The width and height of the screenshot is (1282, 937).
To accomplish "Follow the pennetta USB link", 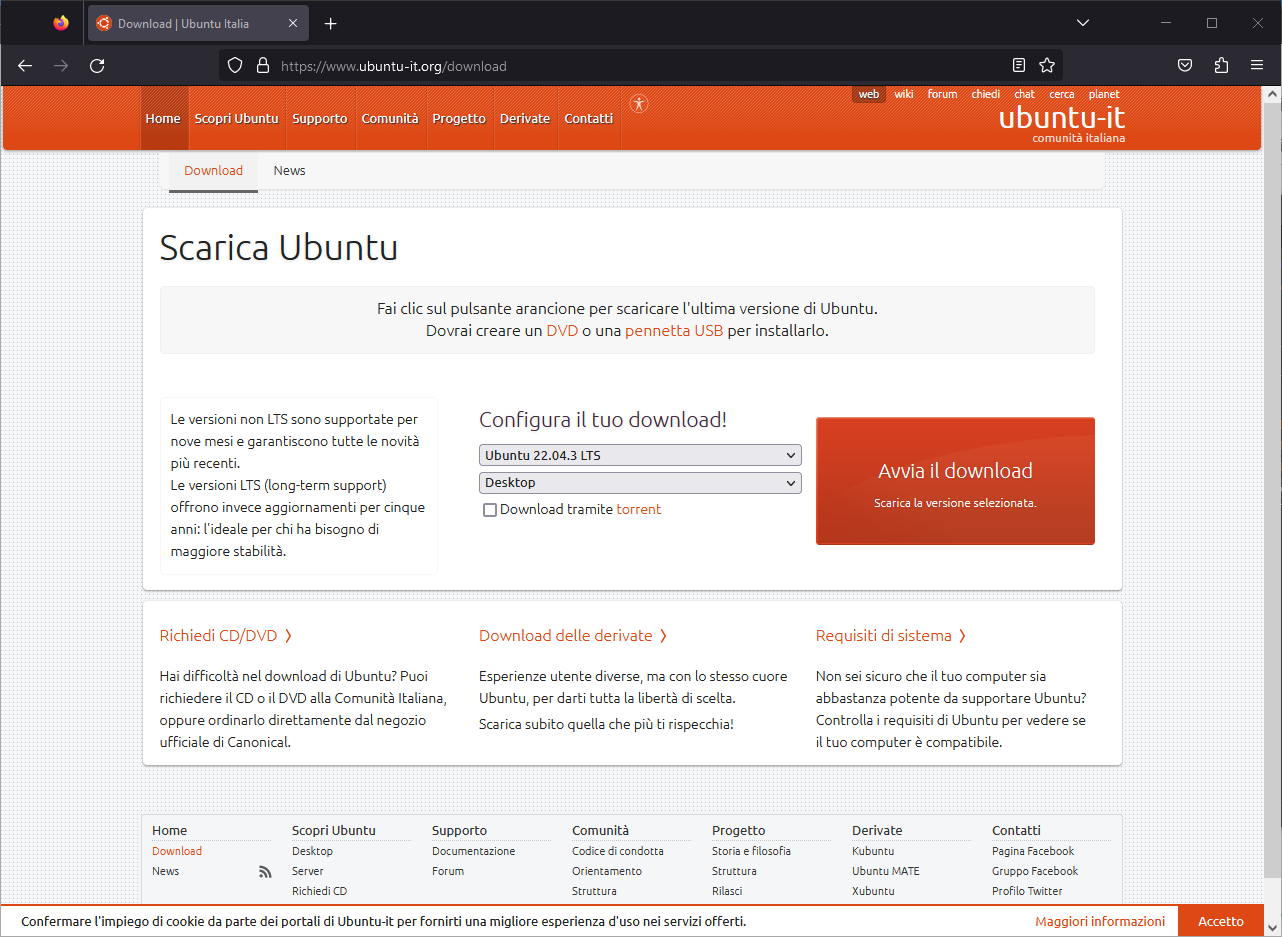I will (x=674, y=330).
